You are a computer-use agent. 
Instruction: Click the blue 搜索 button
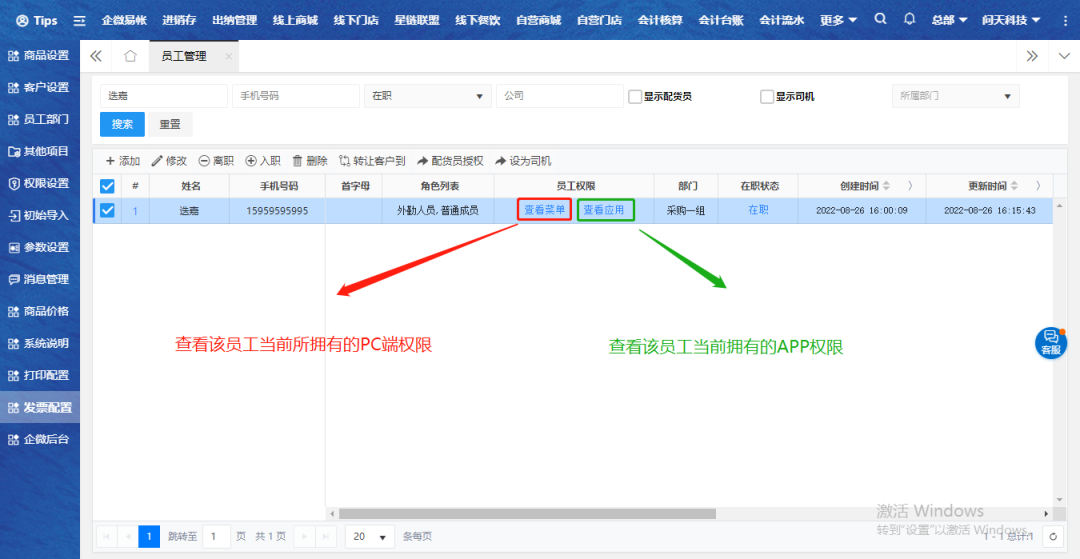122,124
